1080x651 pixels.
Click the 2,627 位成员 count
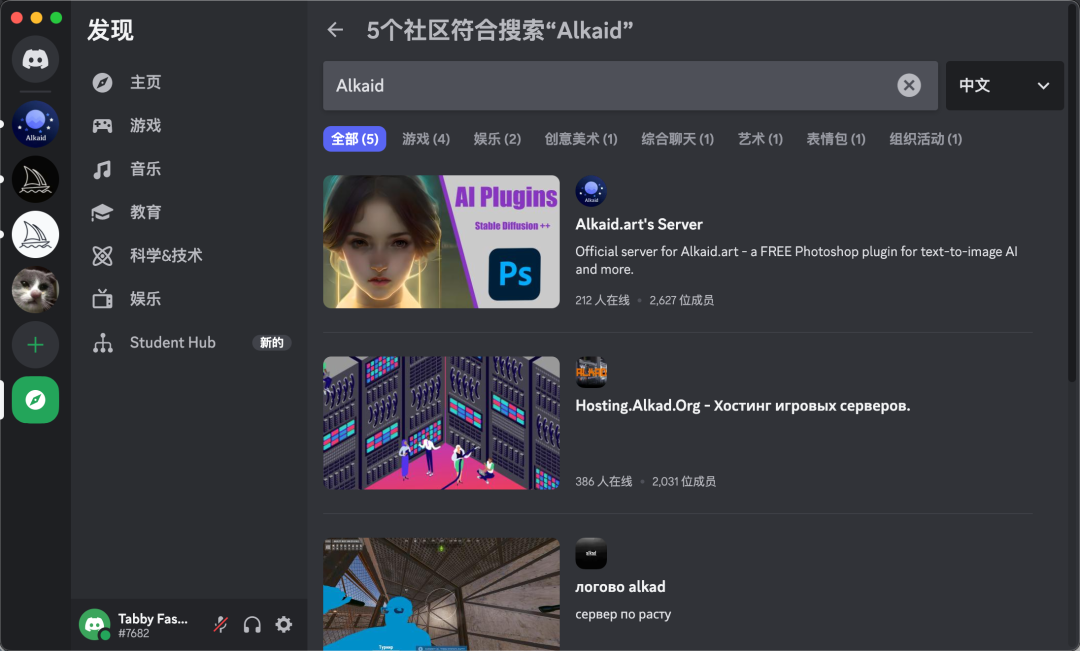pyautogui.click(x=681, y=300)
